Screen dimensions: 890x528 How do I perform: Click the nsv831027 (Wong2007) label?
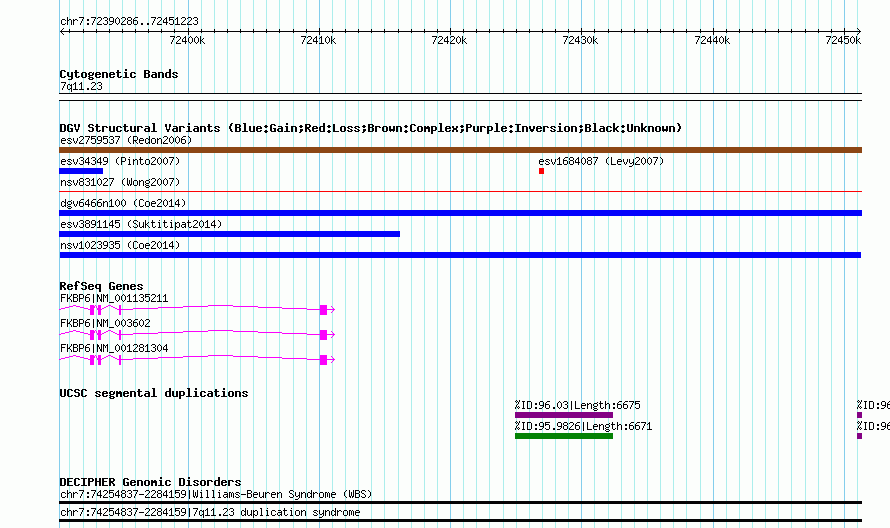120,182
